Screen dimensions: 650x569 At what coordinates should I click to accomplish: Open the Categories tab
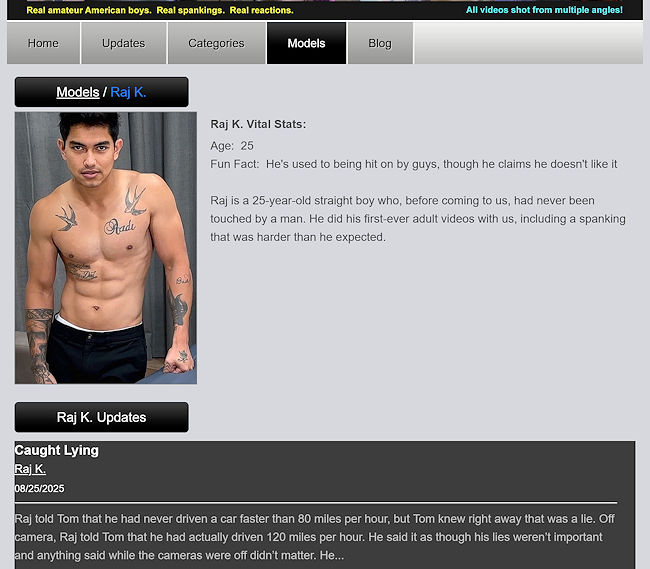[216, 43]
